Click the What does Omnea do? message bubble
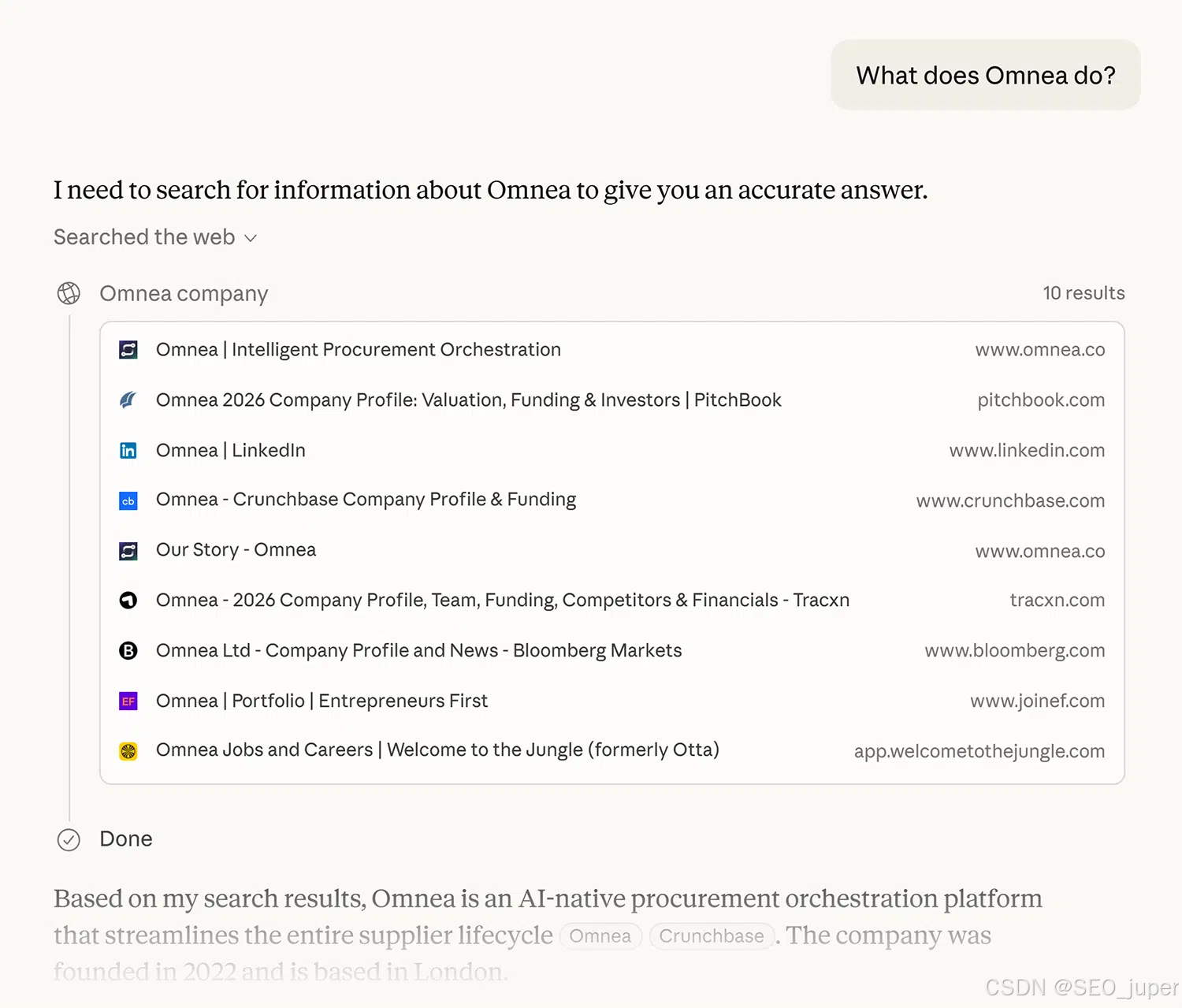The height and width of the screenshot is (1008, 1182). 986,76
